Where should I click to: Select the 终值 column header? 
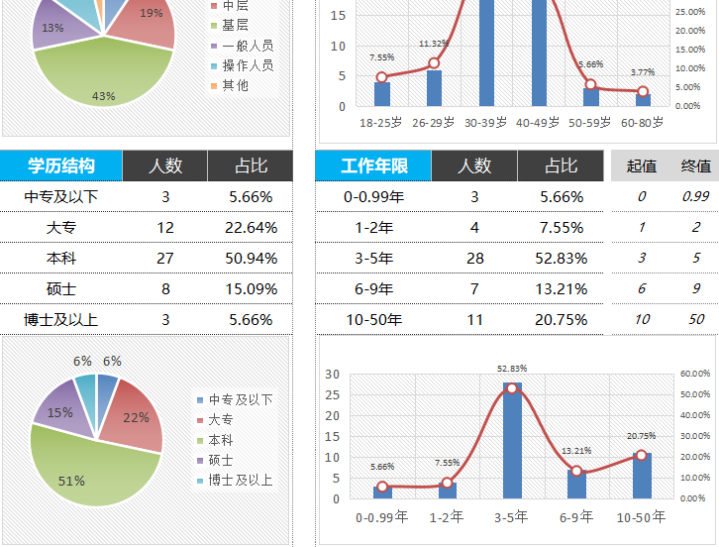click(x=696, y=166)
